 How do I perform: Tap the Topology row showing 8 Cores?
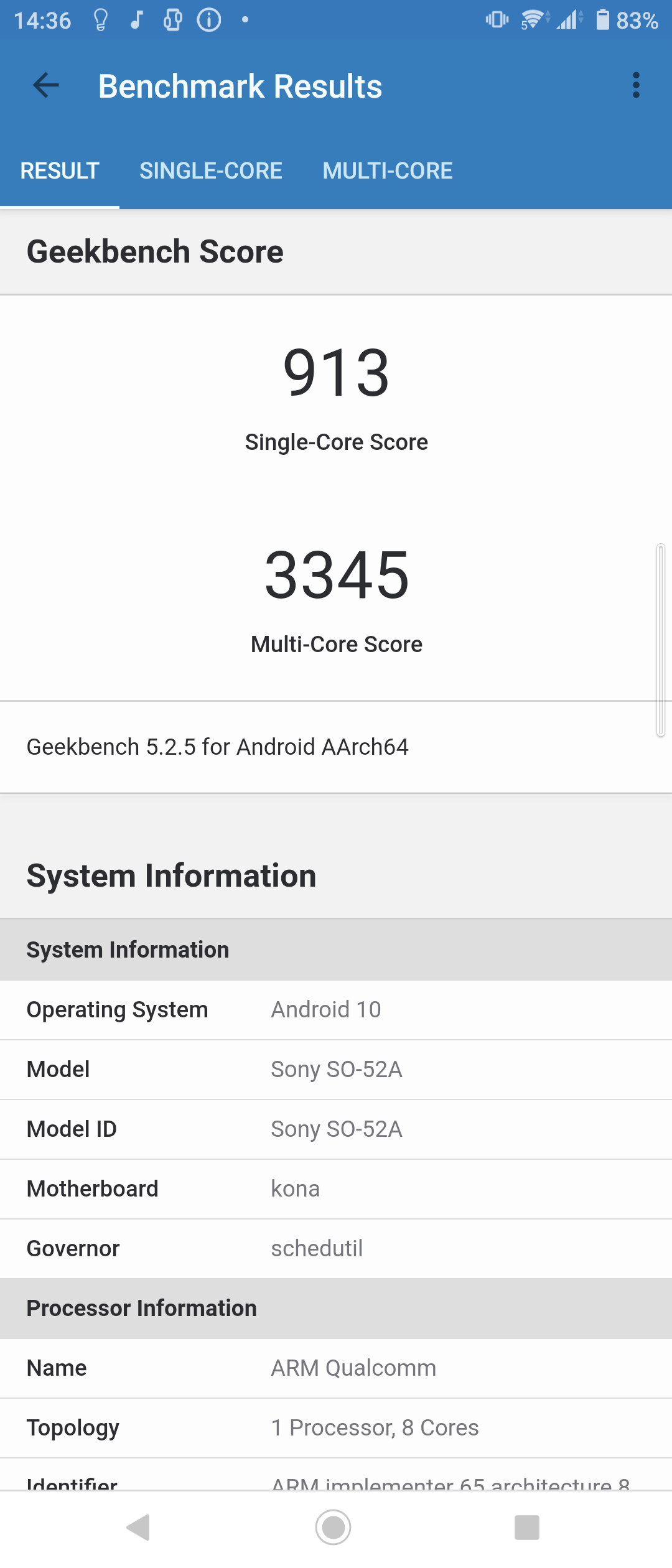(x=336, y=1428)
